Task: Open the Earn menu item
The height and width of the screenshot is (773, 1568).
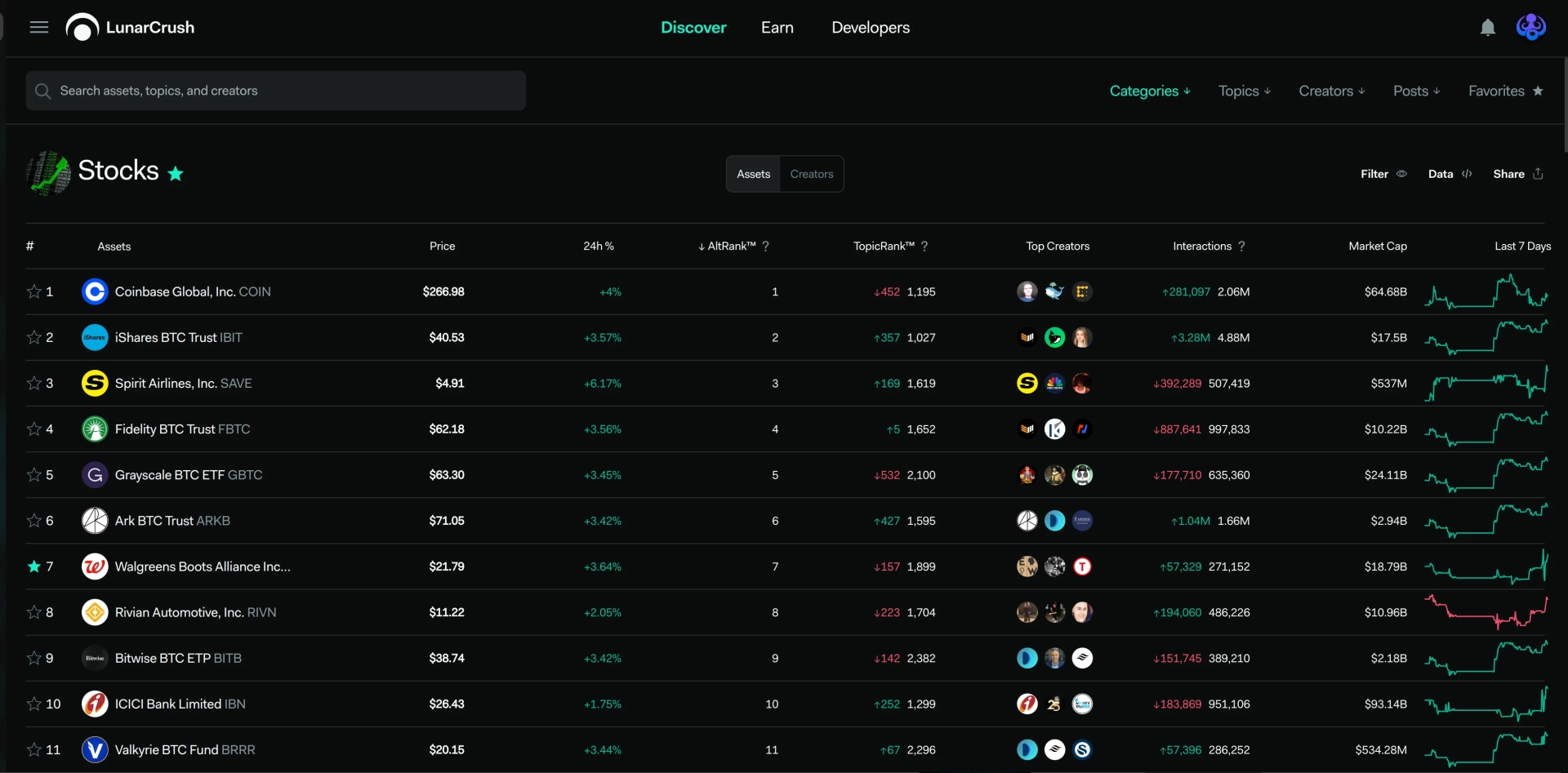Action: pyautogui.click(x=777, y=27)
